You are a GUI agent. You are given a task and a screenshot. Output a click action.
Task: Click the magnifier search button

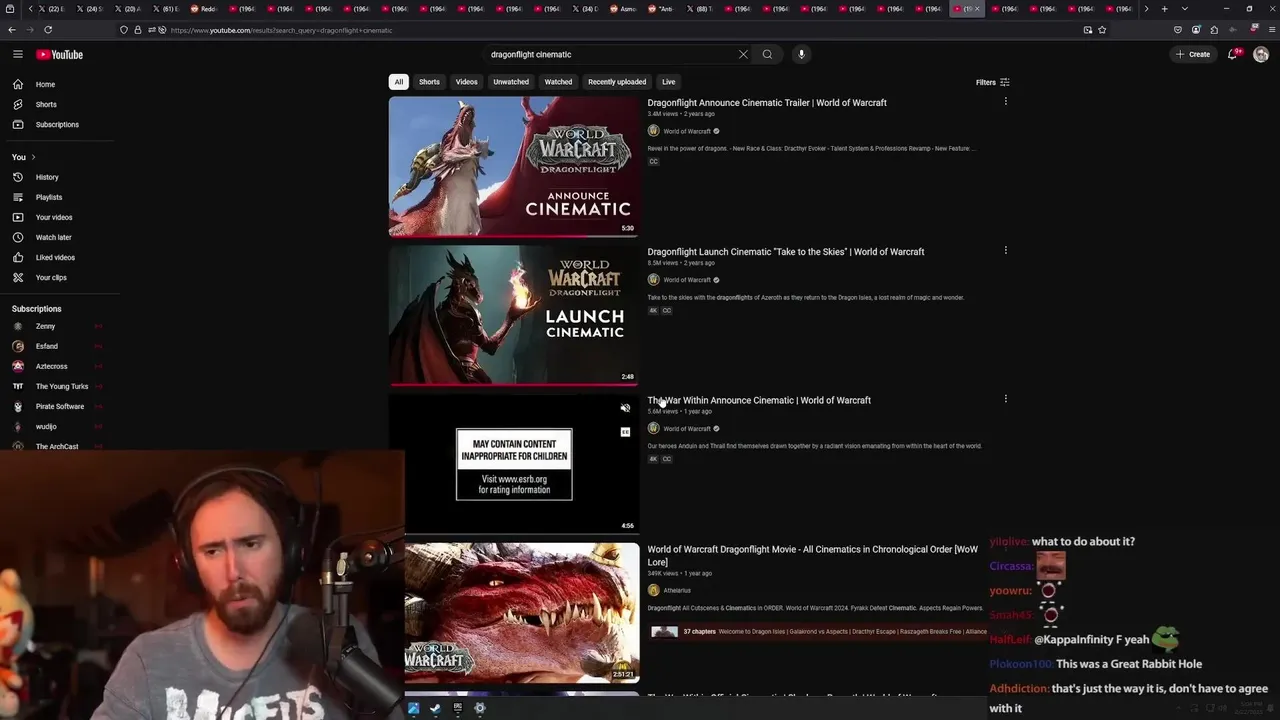767,54
